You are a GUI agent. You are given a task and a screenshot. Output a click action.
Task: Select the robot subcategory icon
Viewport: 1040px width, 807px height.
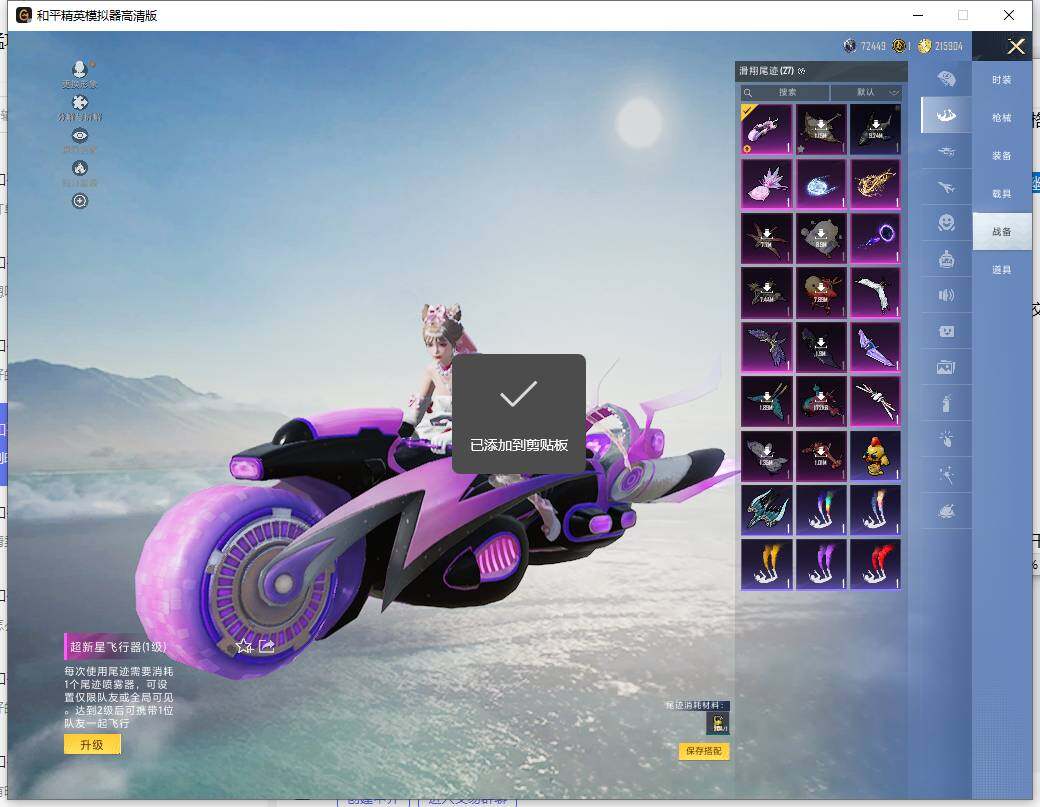(946, 259)
